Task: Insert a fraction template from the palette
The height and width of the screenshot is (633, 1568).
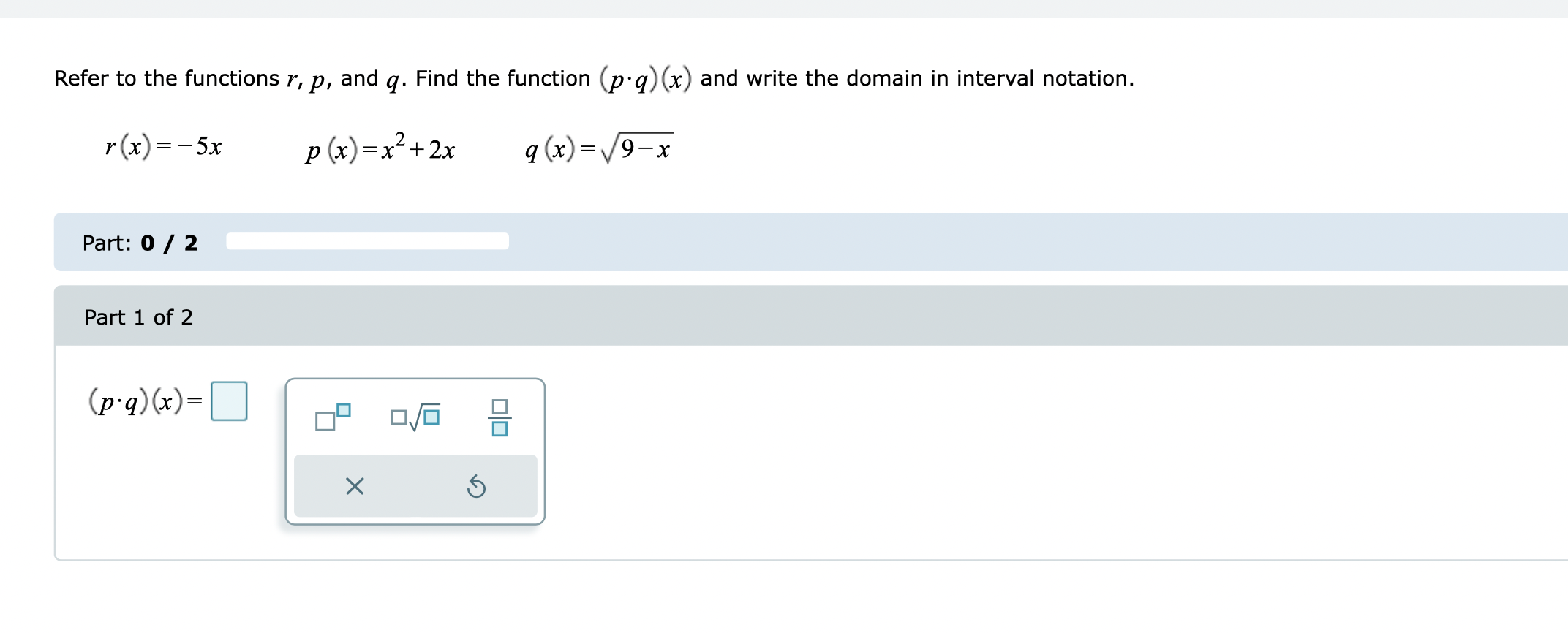Action: 499,417
